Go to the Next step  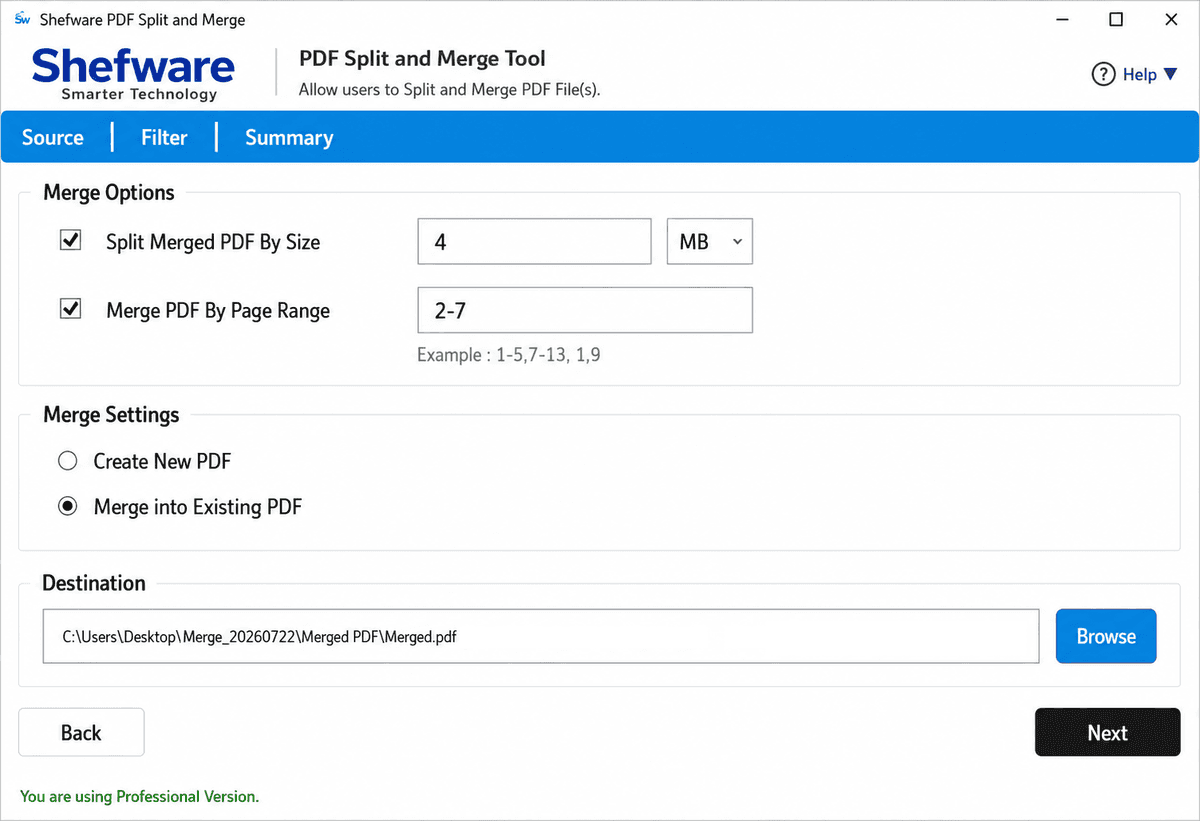[x=1107, y=733]
